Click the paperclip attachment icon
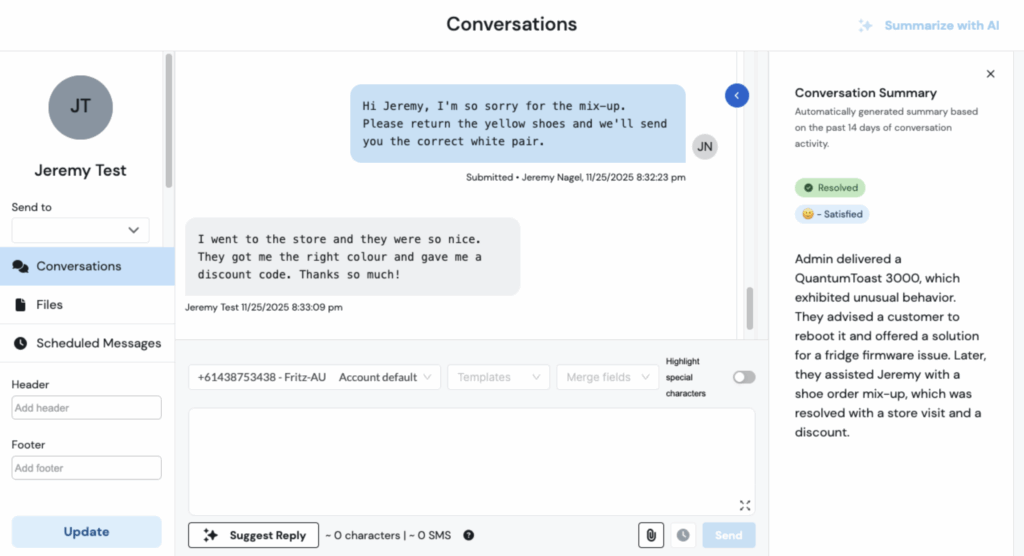Image resolution: width=1024 pixels, height=556 pixels. (x=651, y=535)
